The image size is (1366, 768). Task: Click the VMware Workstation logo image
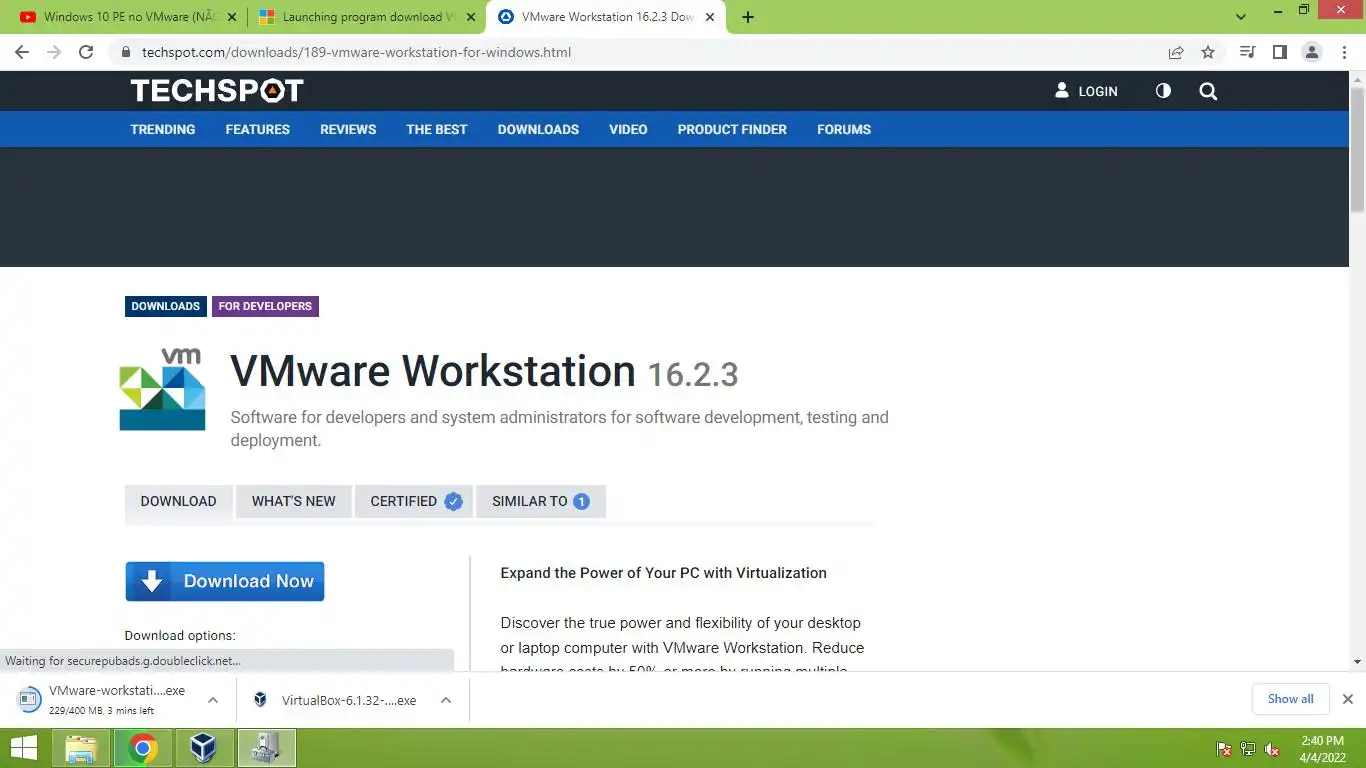(x=162, y=390)
